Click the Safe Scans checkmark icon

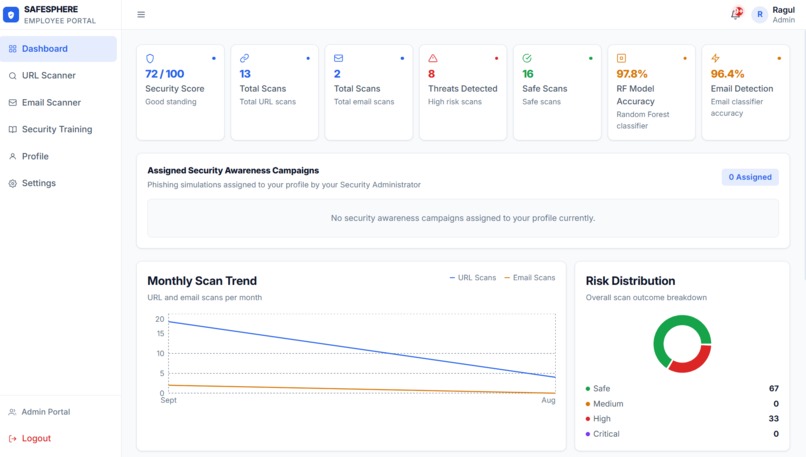click(x=527, y=58)
